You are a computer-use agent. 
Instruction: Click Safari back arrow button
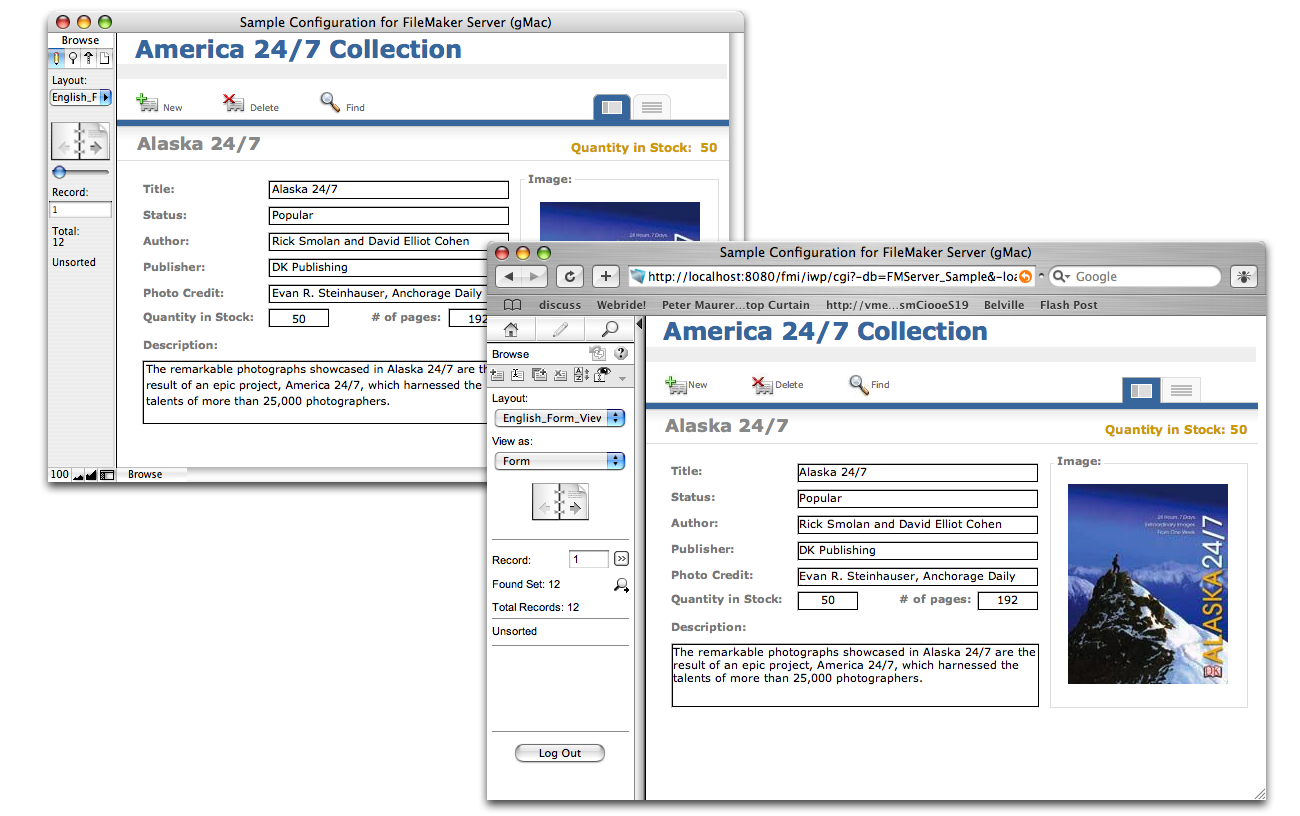[509, 276]
